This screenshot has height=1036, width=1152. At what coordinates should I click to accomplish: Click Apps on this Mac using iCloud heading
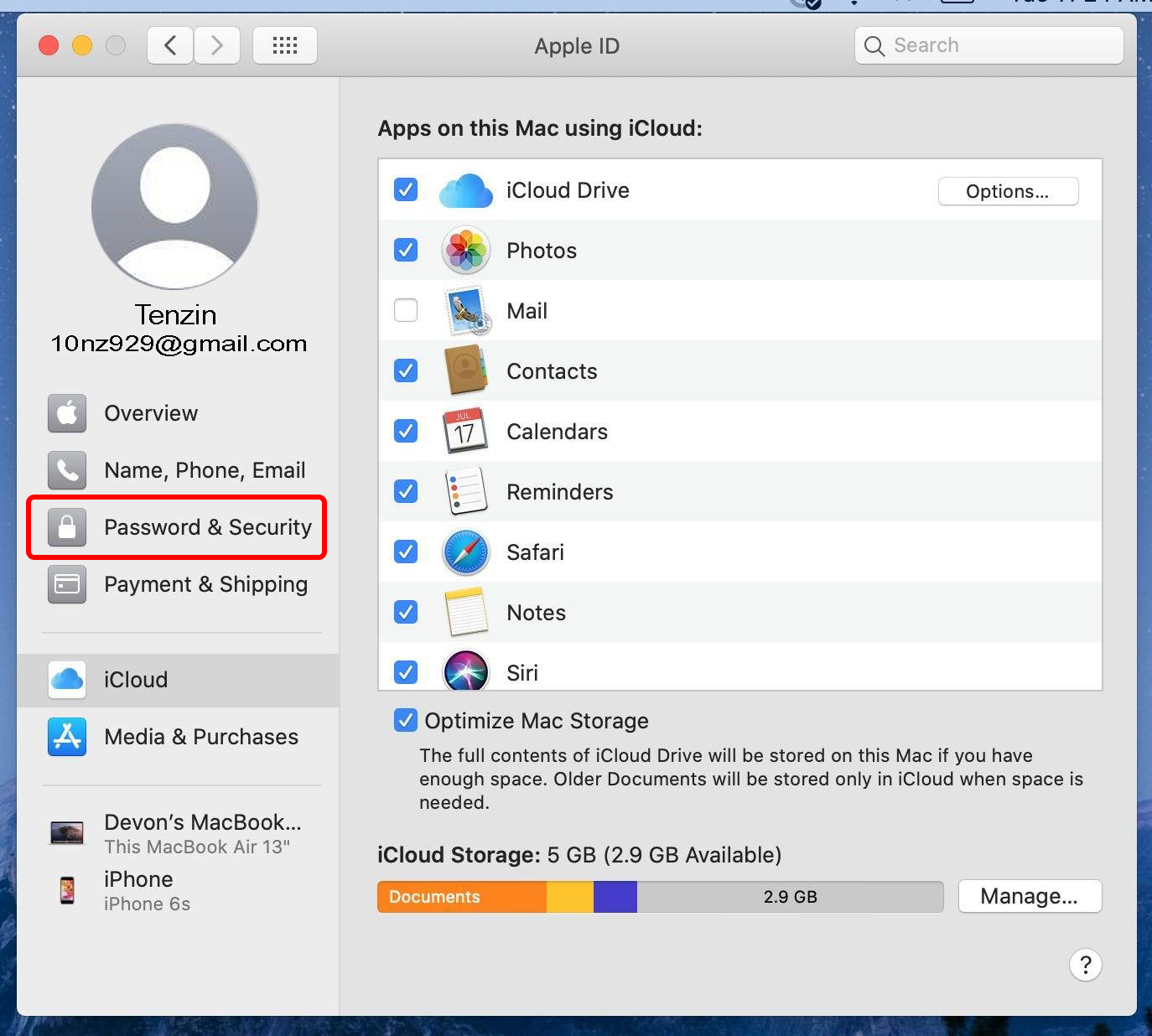click(x=540, y=128)
